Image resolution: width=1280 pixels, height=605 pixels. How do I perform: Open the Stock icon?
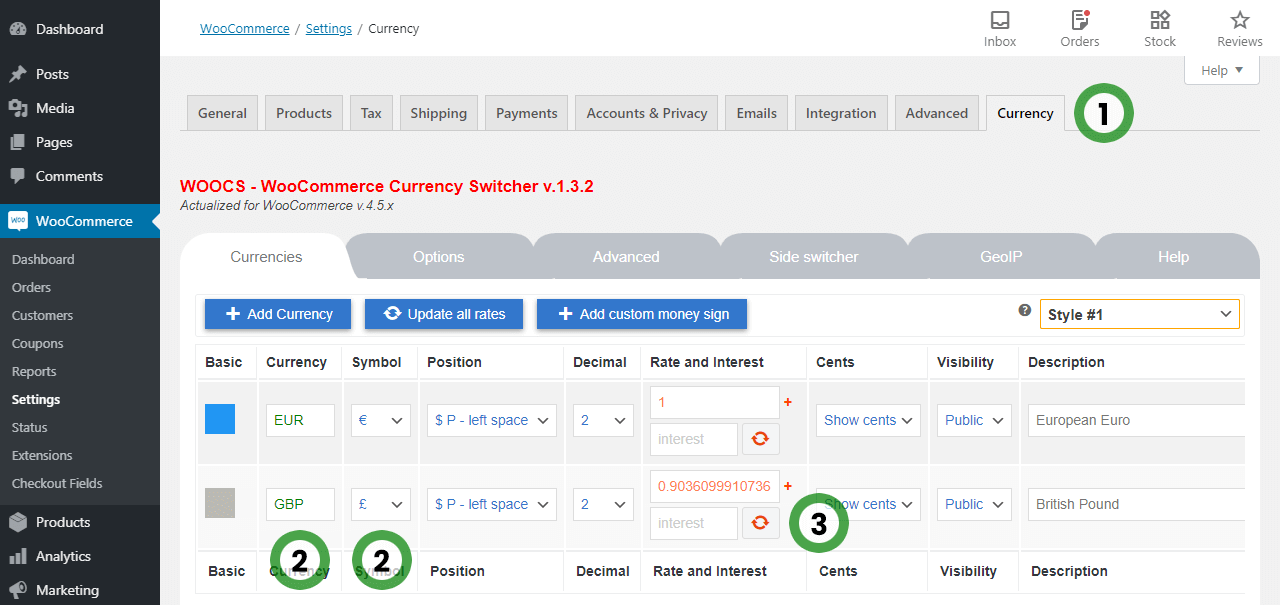1160,20
